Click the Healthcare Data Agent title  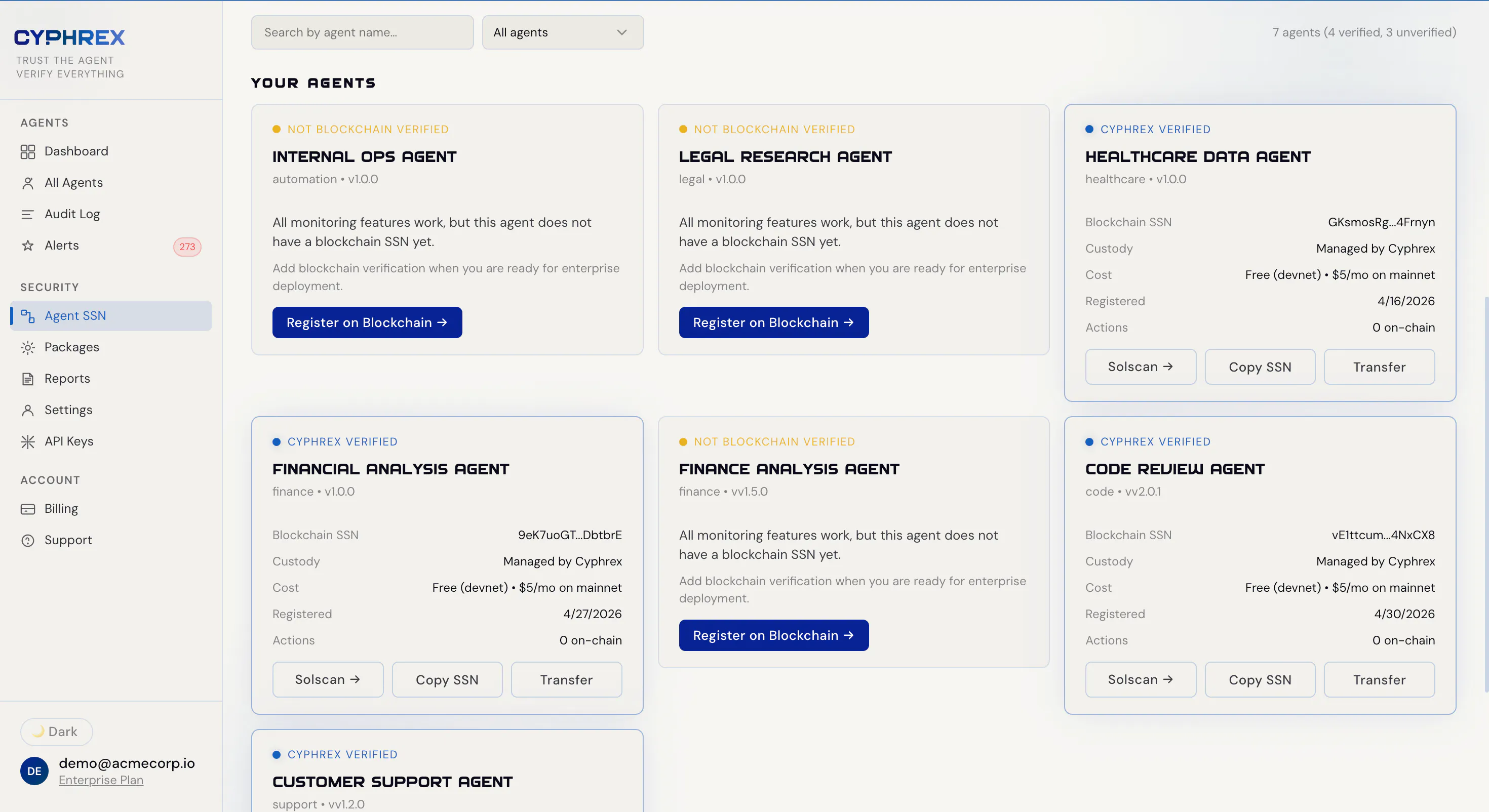point(1198,156)
